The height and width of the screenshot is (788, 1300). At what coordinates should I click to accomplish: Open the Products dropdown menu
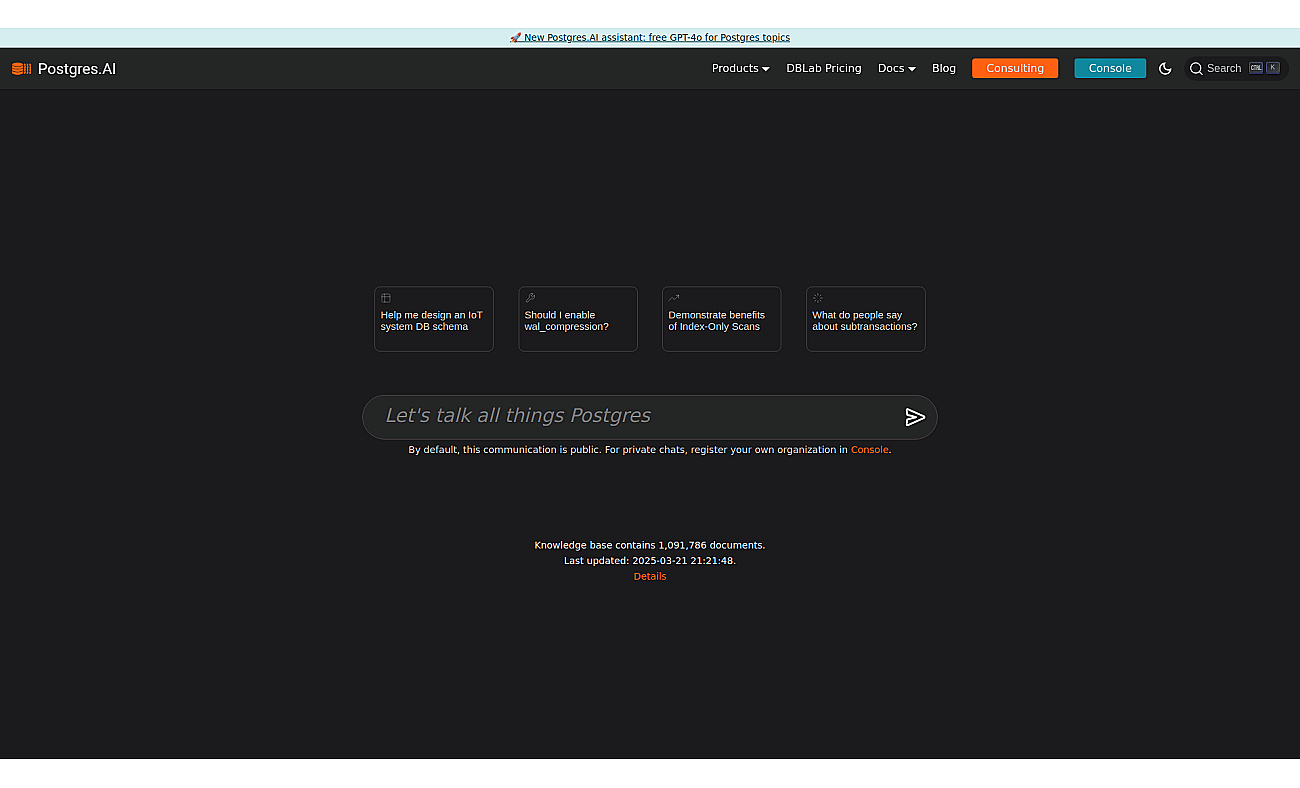click(740, 68)
